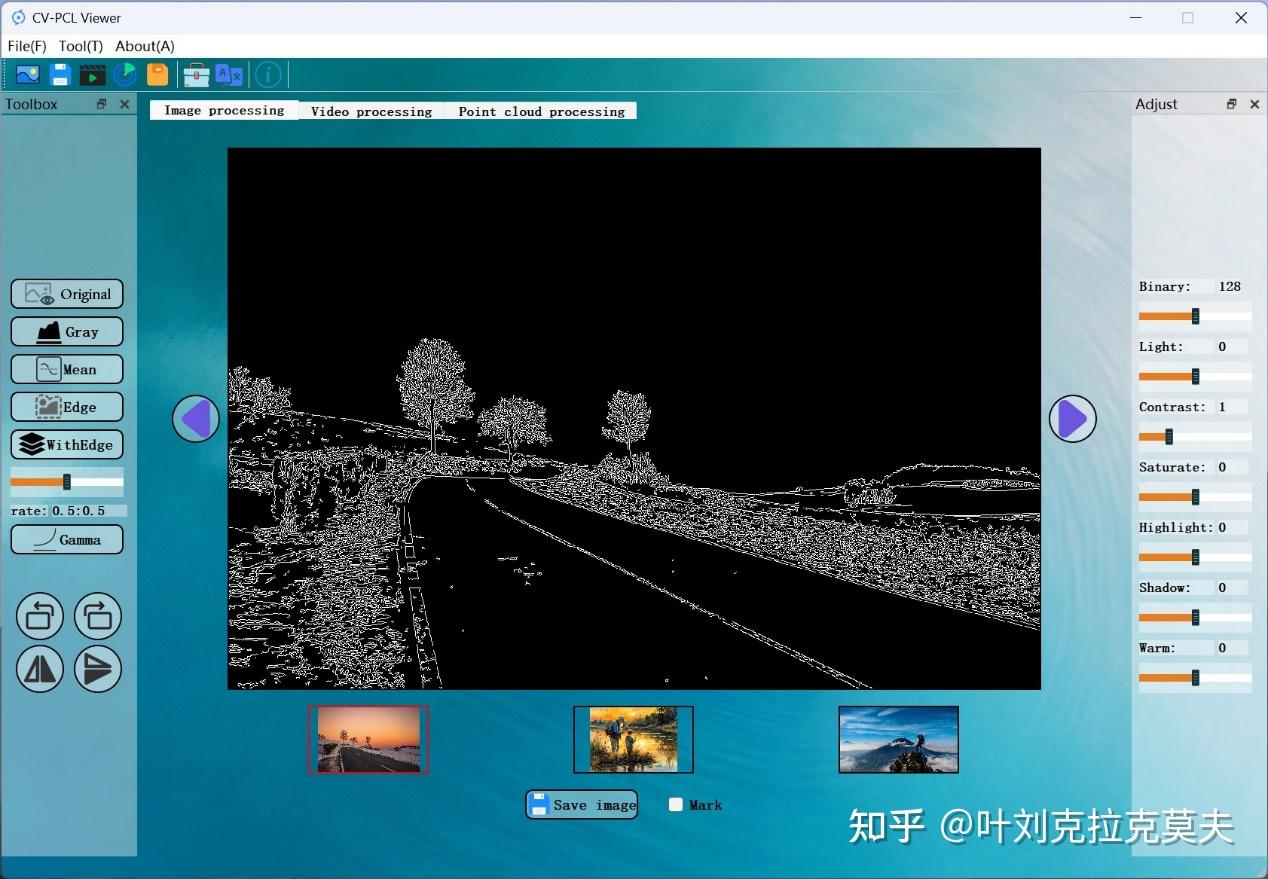Rotate the image left with the rotate icon
This screenshot has width=1268, height=879.
coord(40,615)
